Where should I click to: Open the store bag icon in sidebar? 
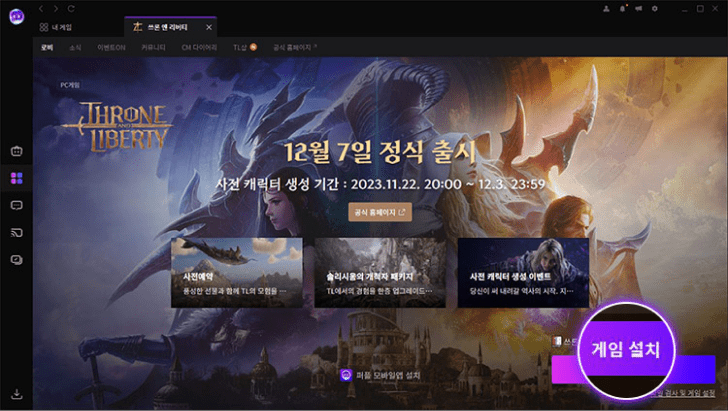pos(17,151)
